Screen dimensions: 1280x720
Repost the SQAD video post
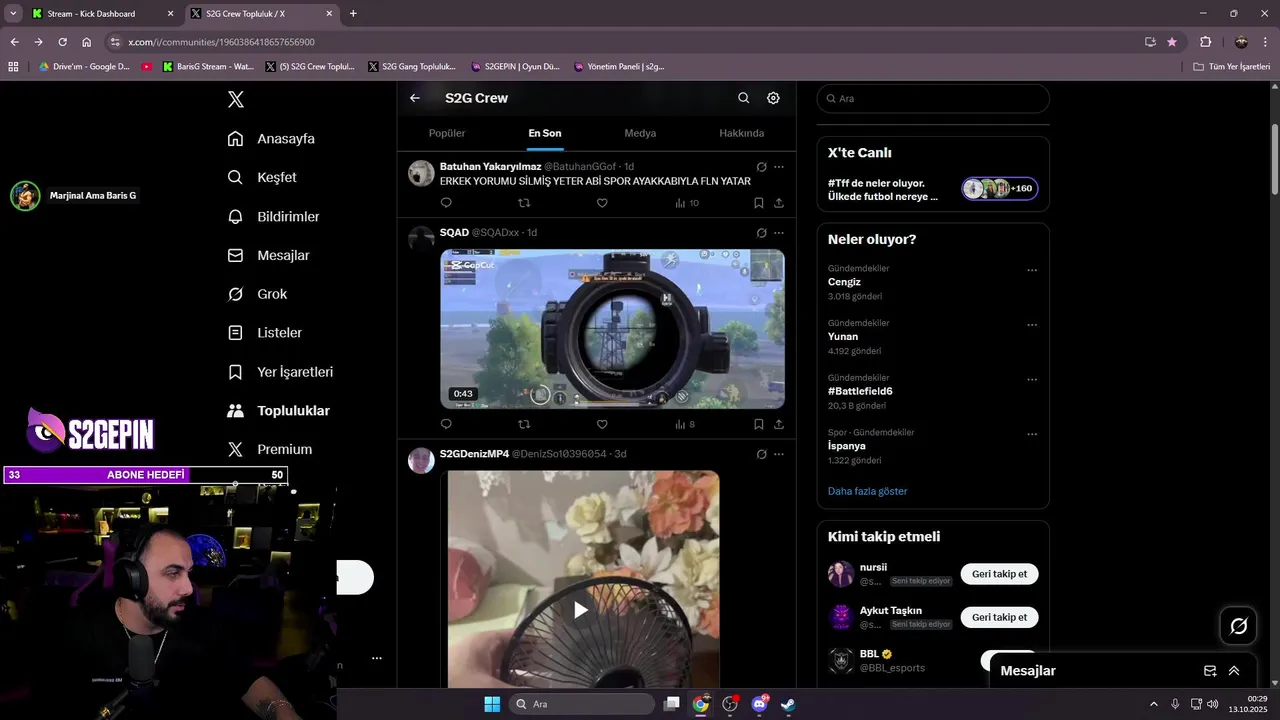[x=524, y=424]
